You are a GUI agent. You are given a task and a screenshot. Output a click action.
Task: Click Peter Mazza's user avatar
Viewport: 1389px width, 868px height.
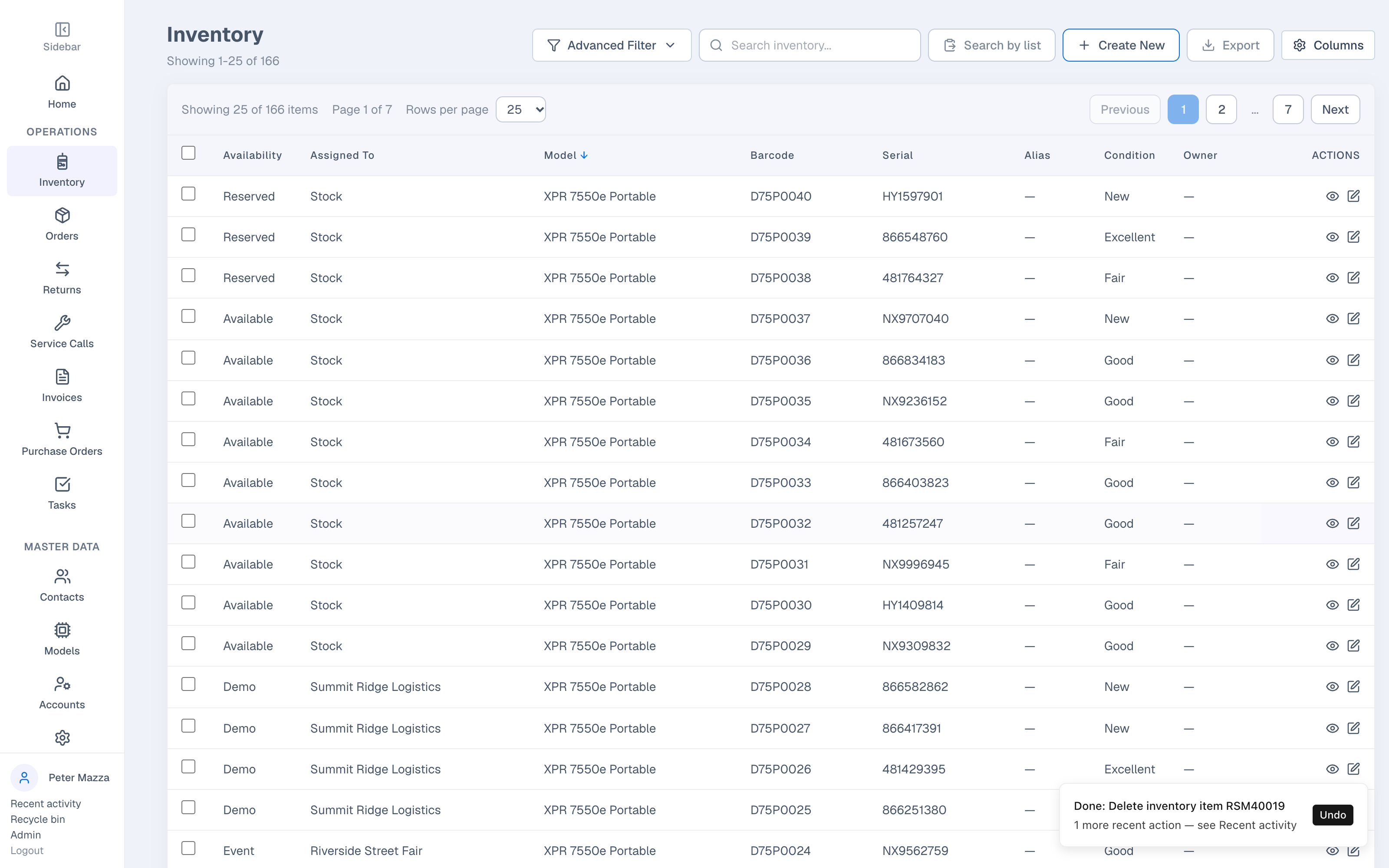pos(24,778)
